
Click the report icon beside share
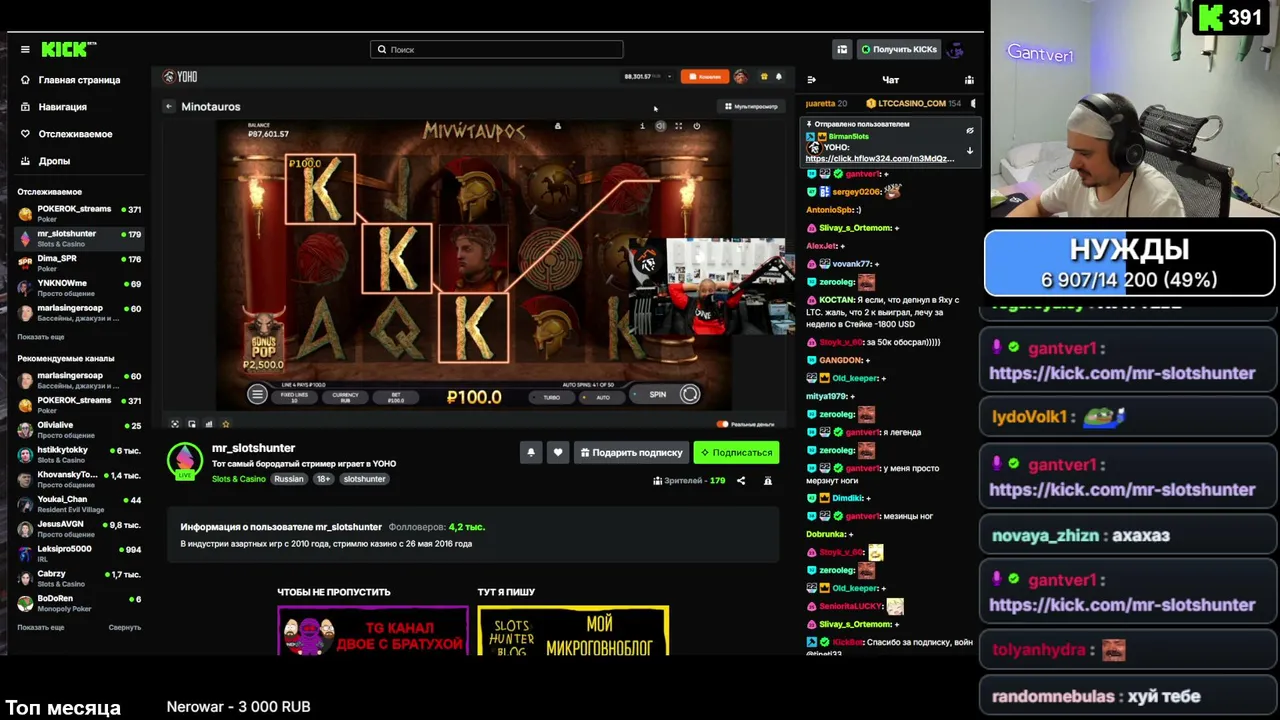pyautogui.click(x=768, y=481)
